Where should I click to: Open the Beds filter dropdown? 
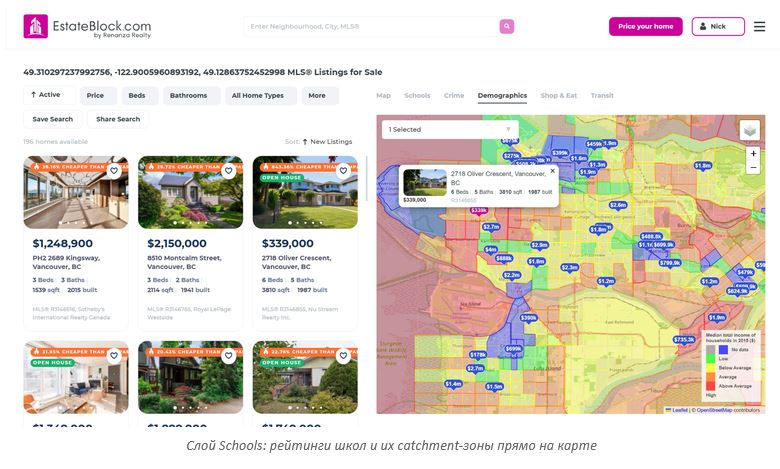point(140,95)
